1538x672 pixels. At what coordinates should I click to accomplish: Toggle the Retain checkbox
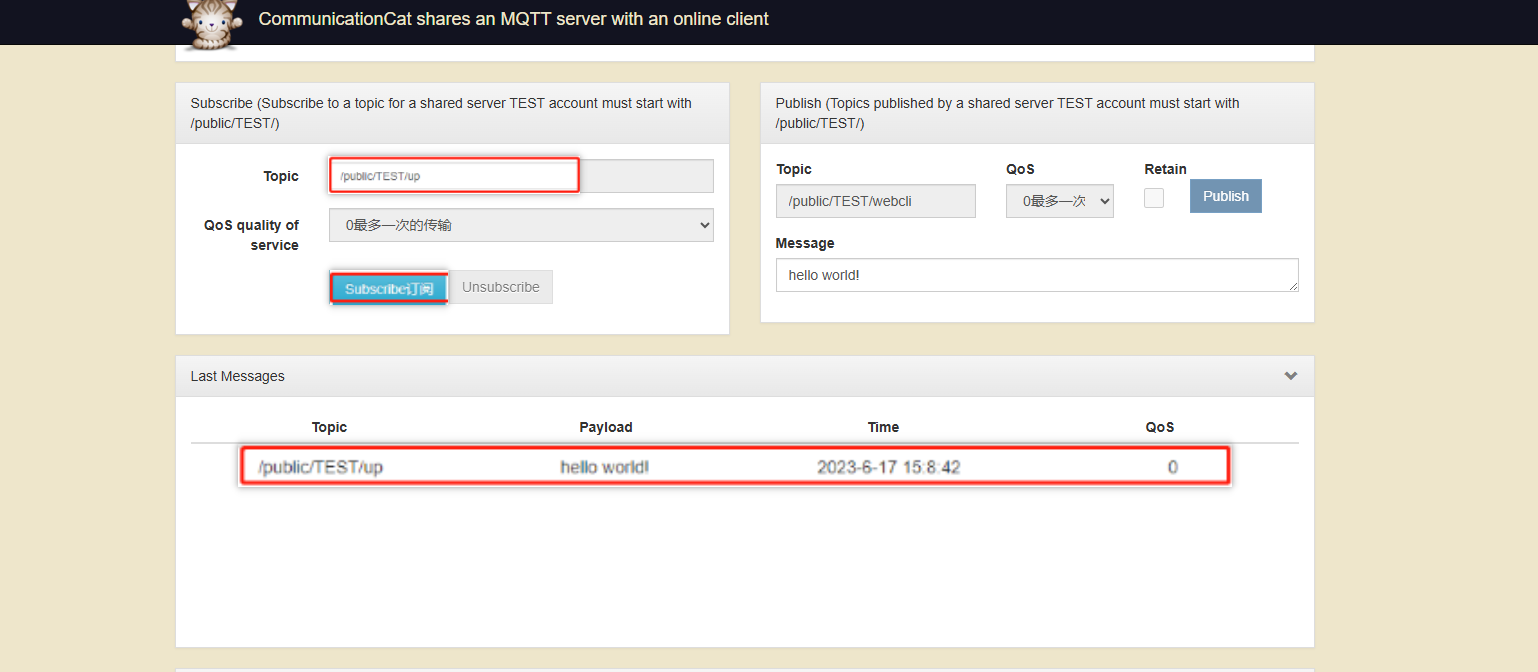click(x=1154, y=198)
